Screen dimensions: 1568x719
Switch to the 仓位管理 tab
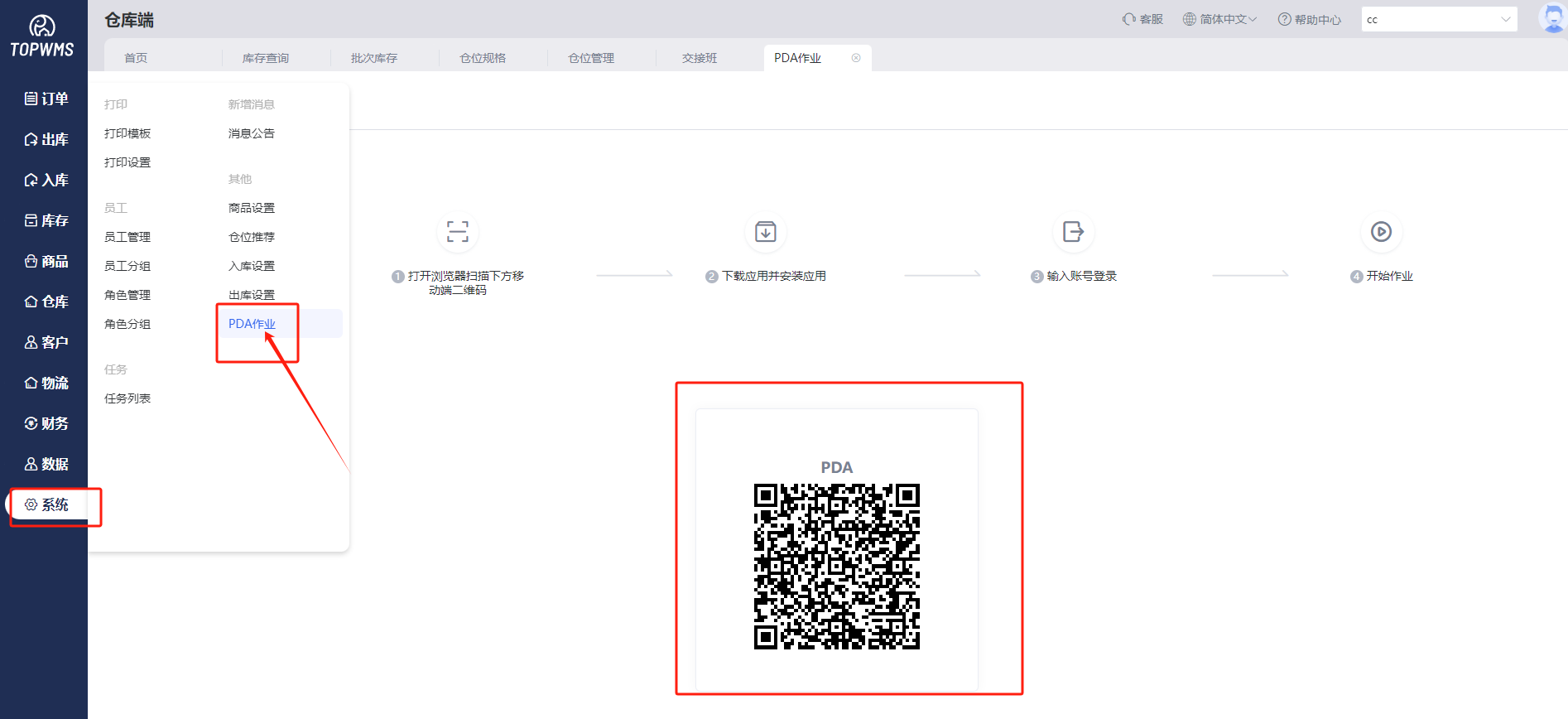pos(591,58)
